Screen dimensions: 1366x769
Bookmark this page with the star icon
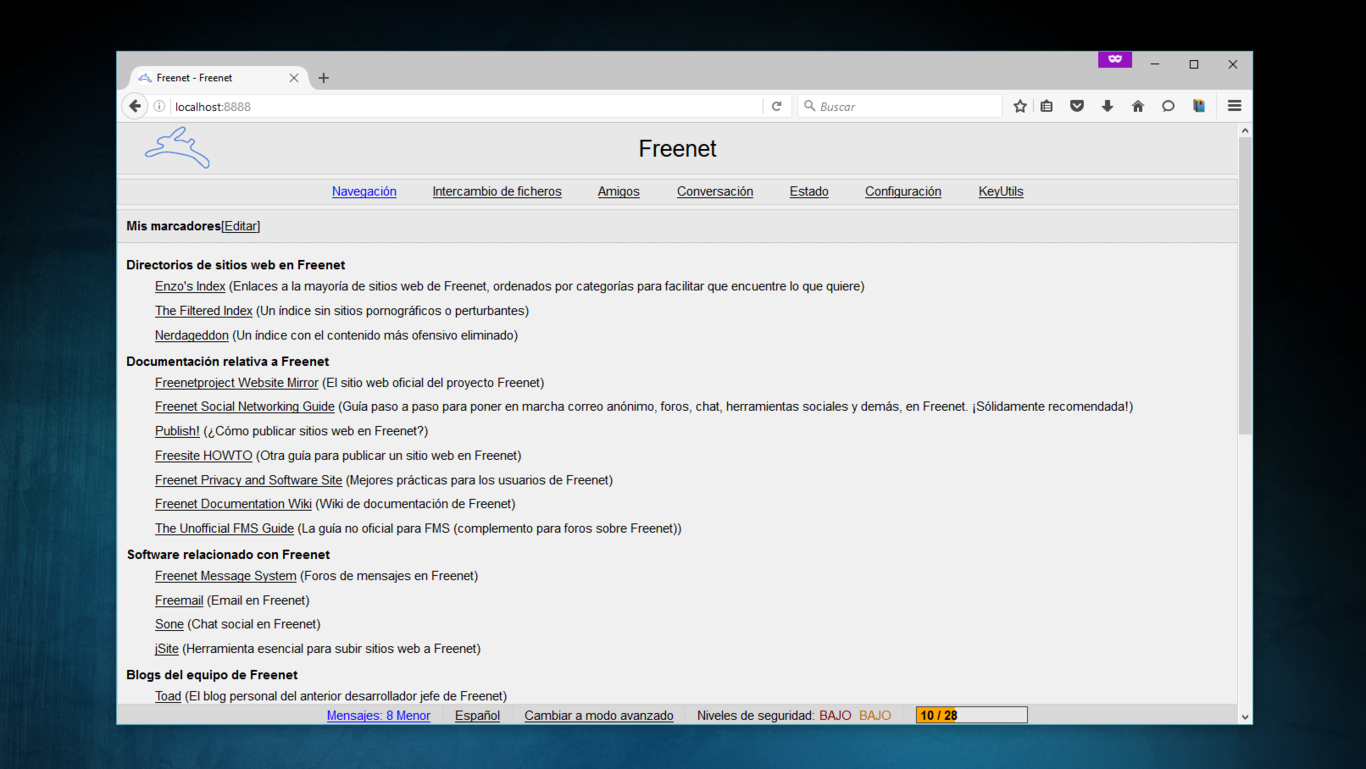pos(1019,106)
